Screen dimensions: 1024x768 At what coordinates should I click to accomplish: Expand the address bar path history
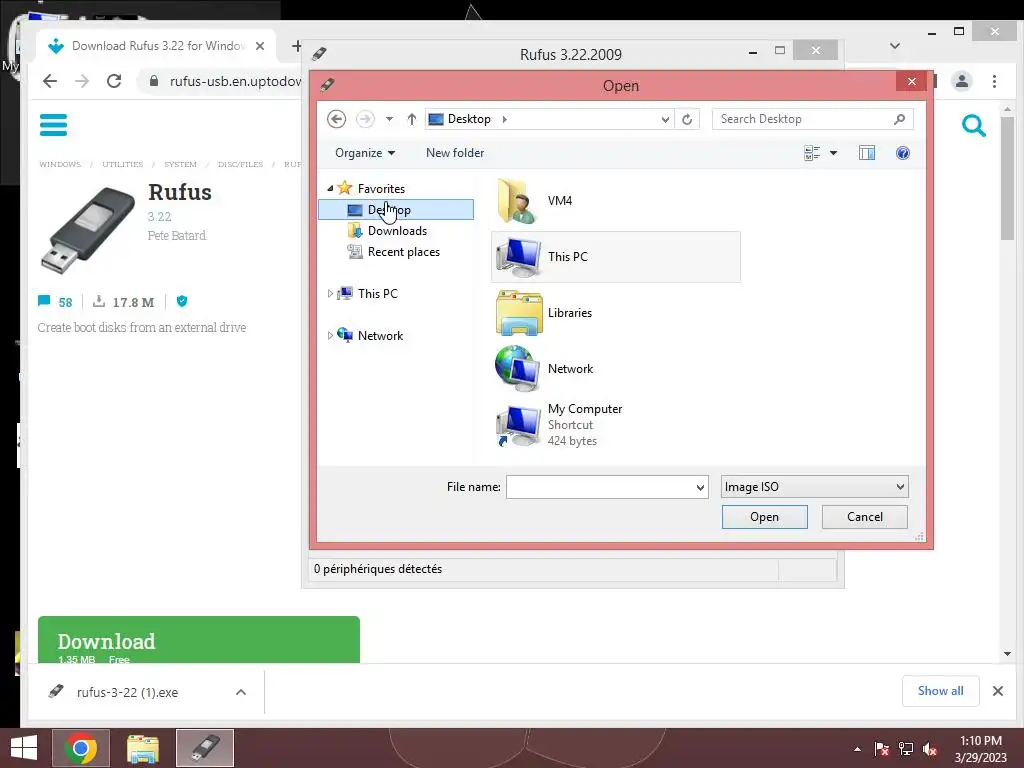(x=665, y=119)
